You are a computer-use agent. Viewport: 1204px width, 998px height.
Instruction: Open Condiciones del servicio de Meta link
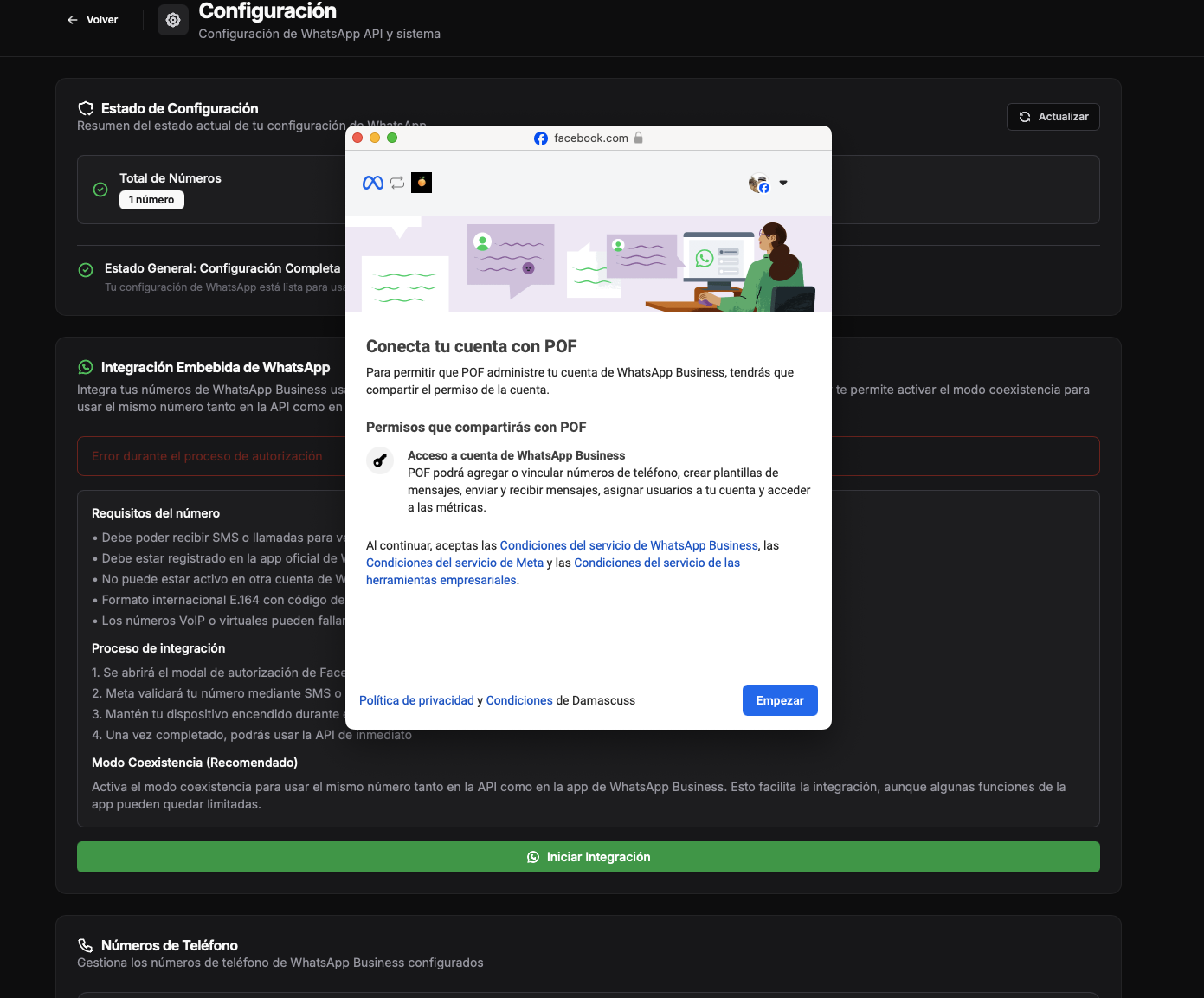[454, 563]
